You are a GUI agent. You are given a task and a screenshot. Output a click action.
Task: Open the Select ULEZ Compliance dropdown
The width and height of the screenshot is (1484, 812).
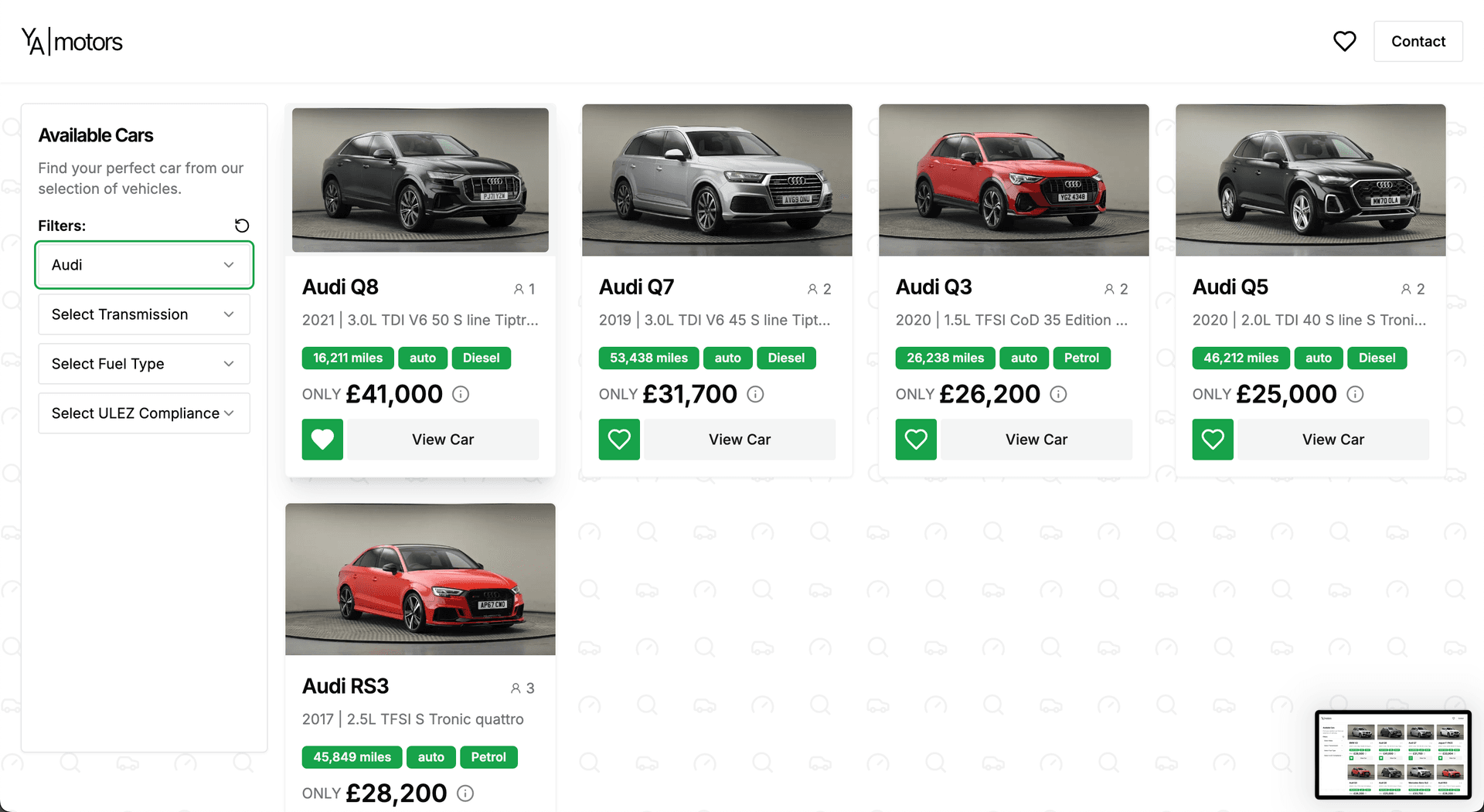tap(144, 413)
